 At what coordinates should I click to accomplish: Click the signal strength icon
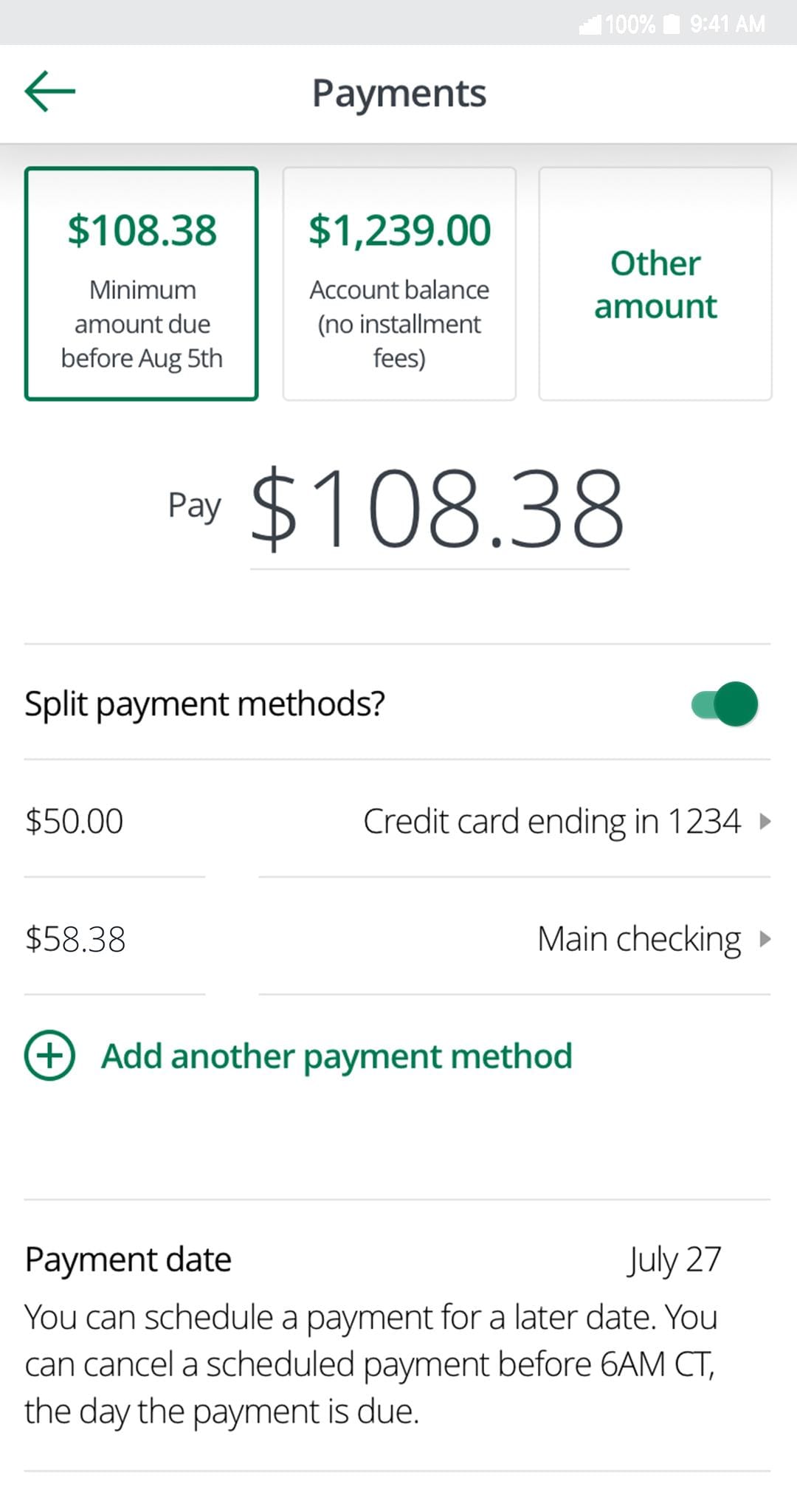tap(590, 22)
